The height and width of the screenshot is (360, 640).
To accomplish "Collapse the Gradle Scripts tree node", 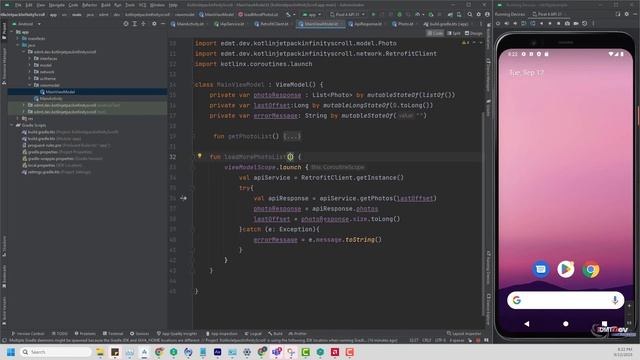I will 12,125.
